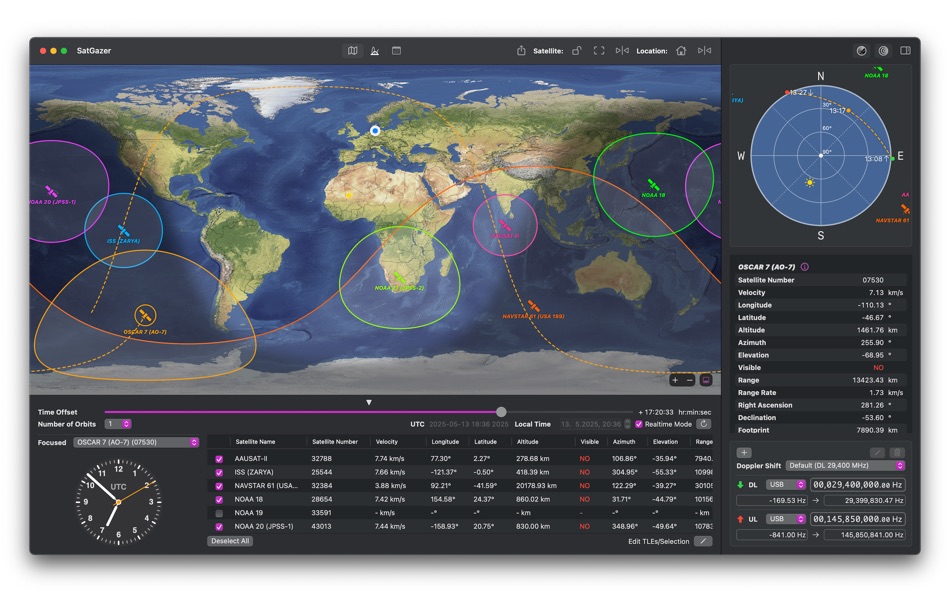Sort by Altitude column header
This screenshot has height=594, width=950.
[527, 442]
